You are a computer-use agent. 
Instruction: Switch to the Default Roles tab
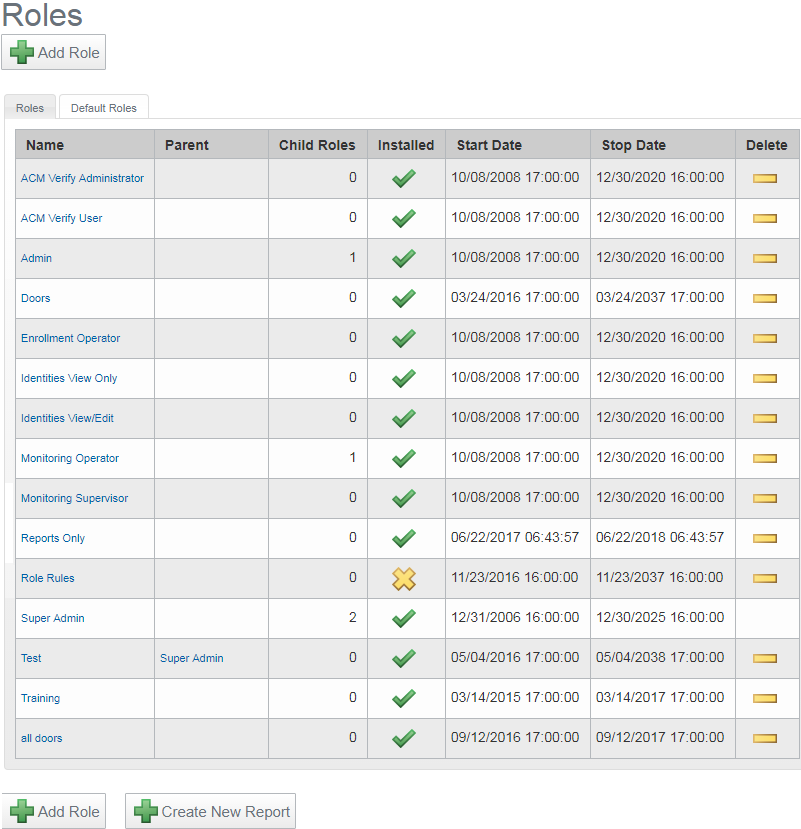pyautogui.click(x=103, y=108)
